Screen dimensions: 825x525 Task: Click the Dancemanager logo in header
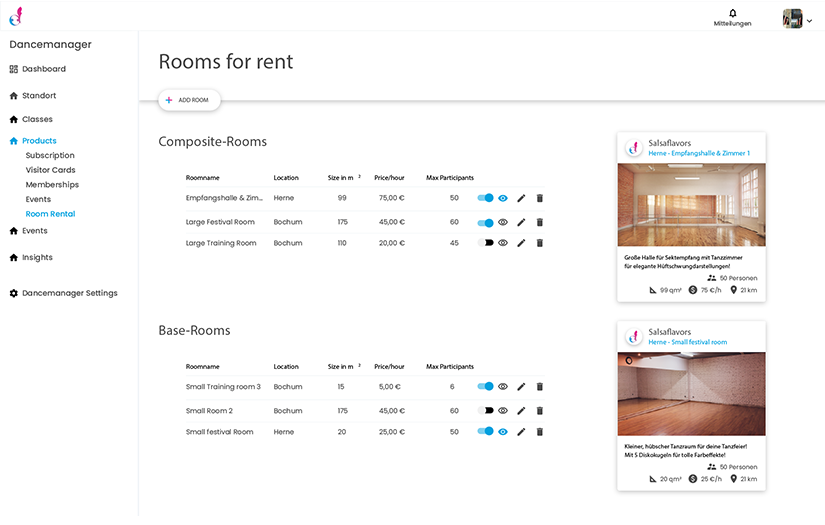coord(16,16)
